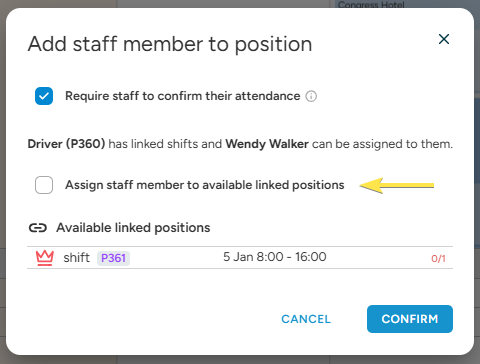Click the CONFIRM button
The image size is (480, 364).
pyautogui.click(x=410, y=319)
